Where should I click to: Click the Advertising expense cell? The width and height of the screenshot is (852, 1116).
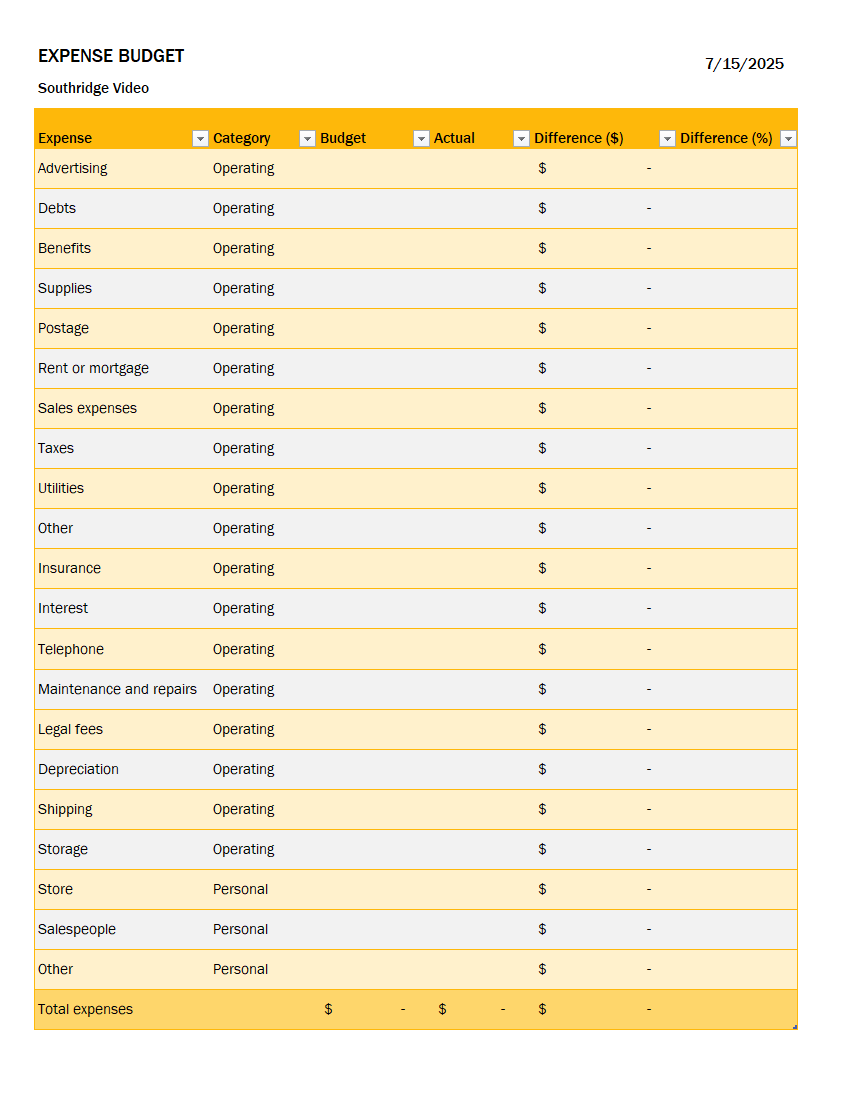73,168
